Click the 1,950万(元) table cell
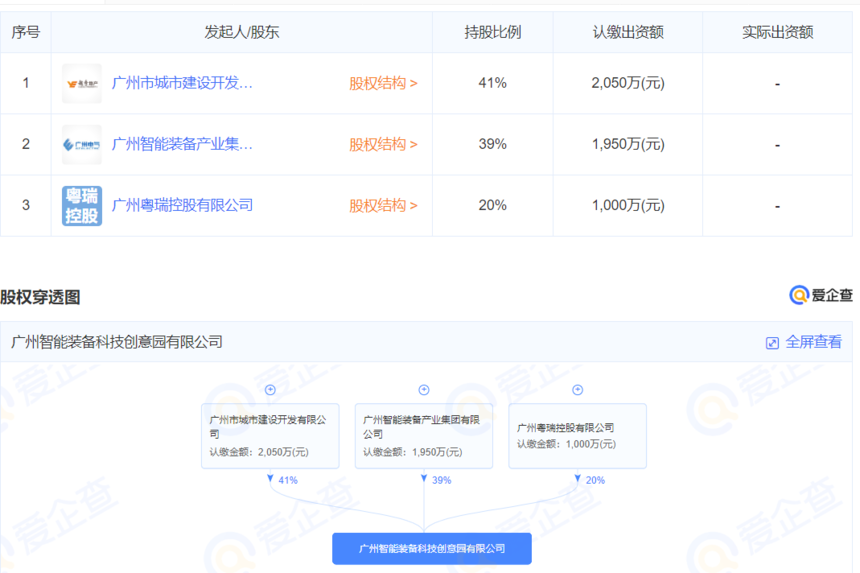This screenshot has width=860, height=573. 628,144
